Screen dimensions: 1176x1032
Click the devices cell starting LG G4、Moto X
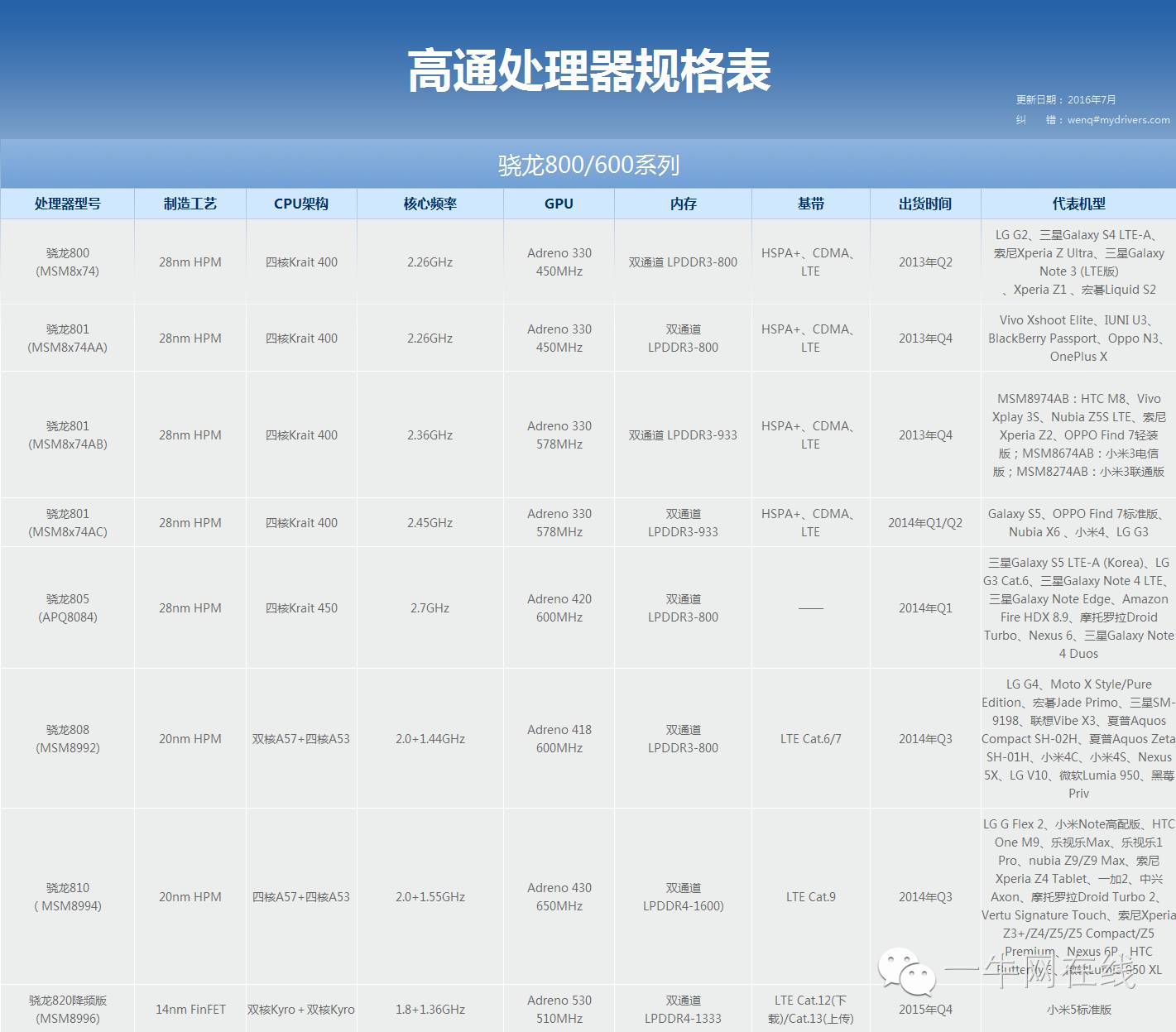tap(1079, 739)
